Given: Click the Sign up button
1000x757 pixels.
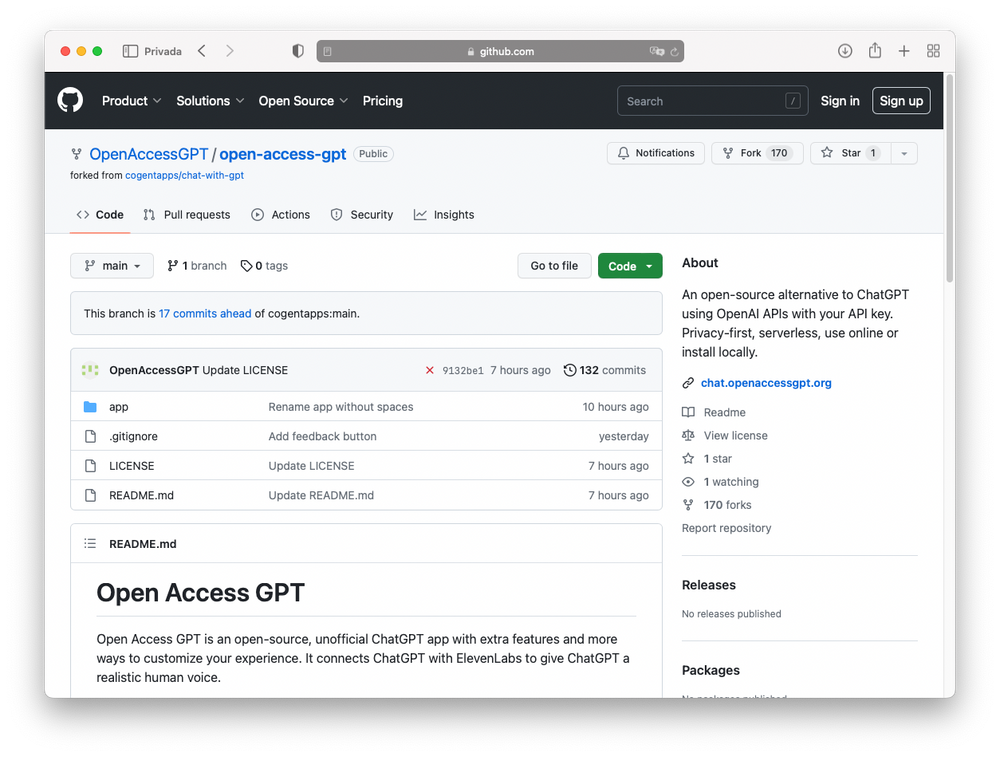Looking at the screenshot, I should 901,100.
